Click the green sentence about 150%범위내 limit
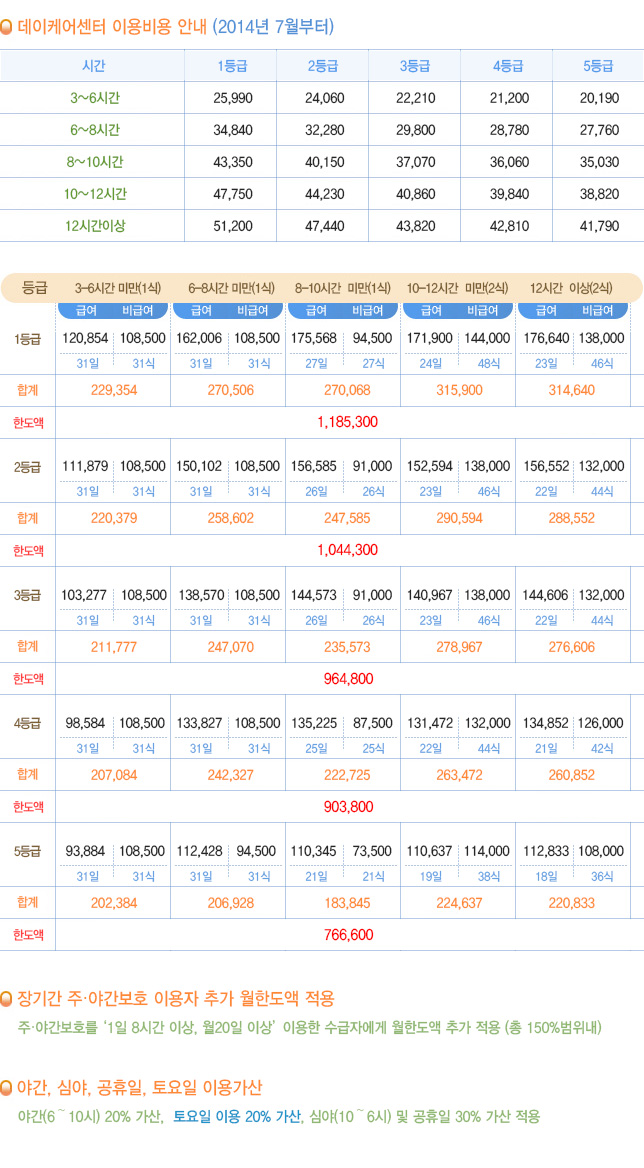This screenshot has height=1168, width=644. [309, 1028]
